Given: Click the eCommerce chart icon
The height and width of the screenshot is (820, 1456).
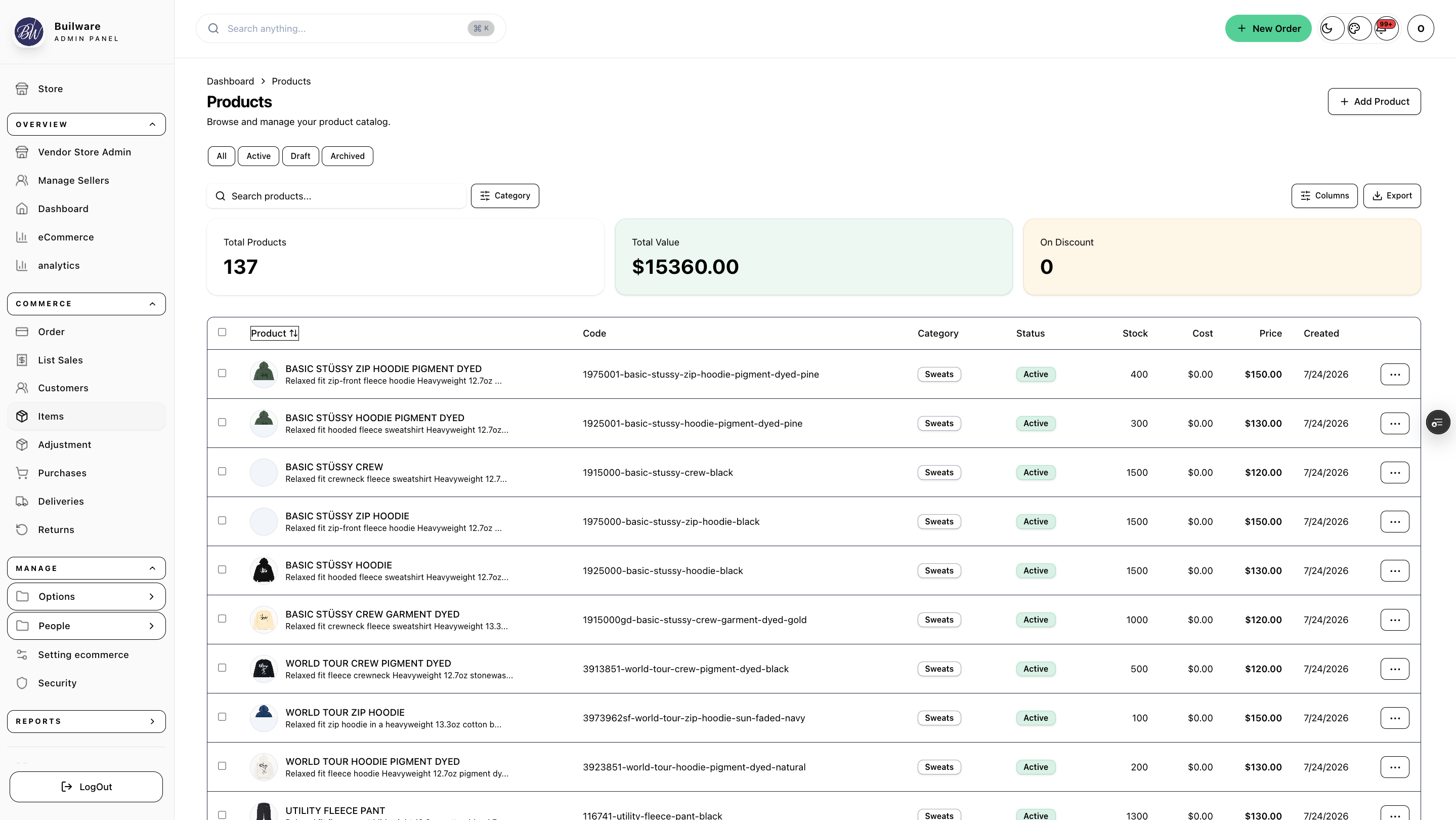Looking at the screenshot, I should tap(22, 237).
